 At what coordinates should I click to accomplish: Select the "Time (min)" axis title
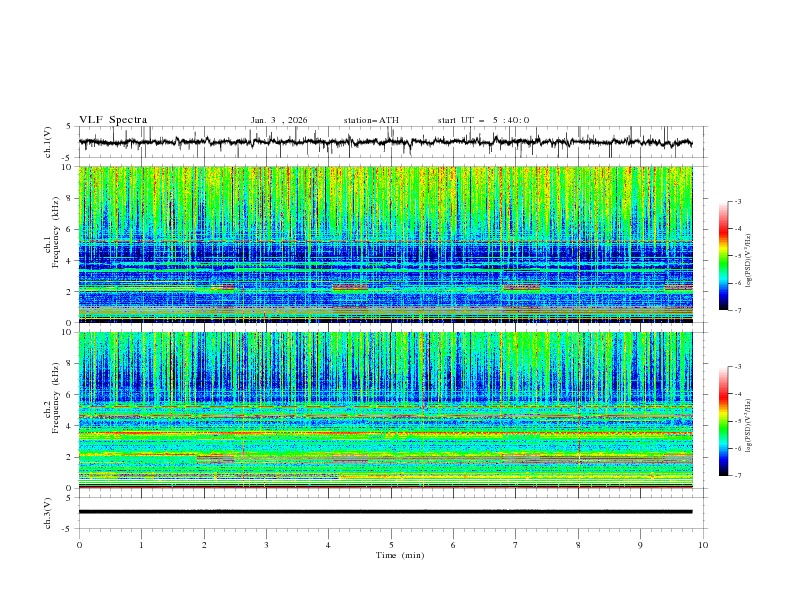pyautogui.click(x=400, y=555)
